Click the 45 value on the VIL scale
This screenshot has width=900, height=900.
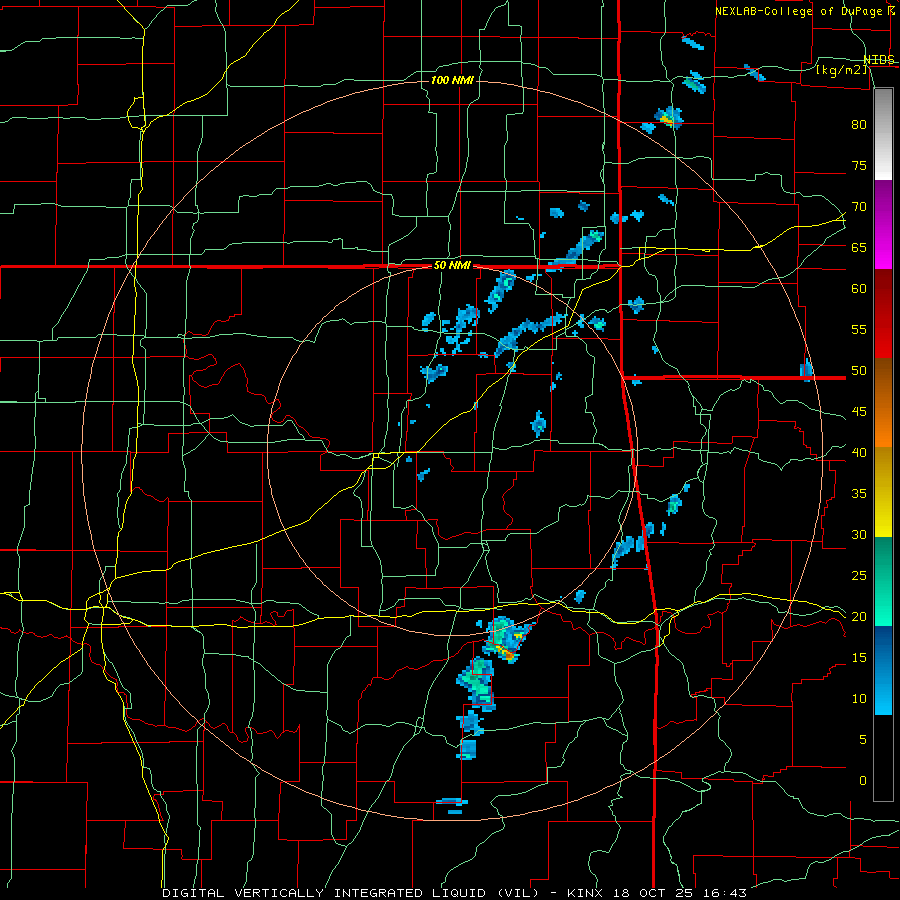(x=859, y=412)
